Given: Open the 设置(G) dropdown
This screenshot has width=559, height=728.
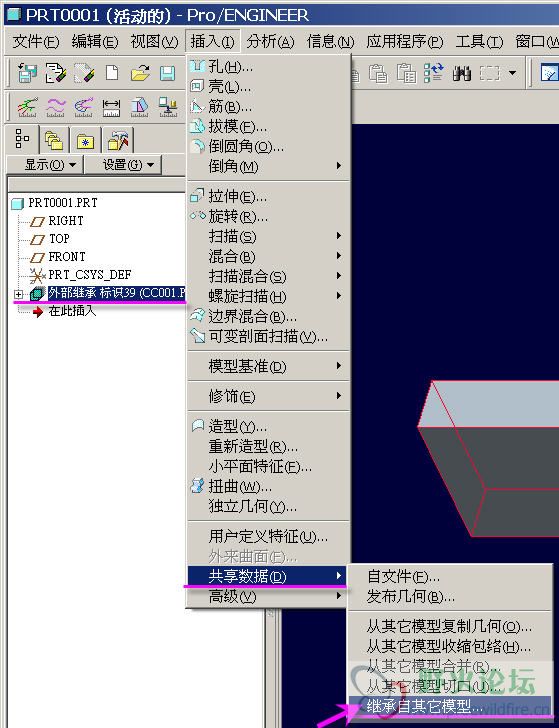Looking at the screenshot, I should [x=124, y=165].
